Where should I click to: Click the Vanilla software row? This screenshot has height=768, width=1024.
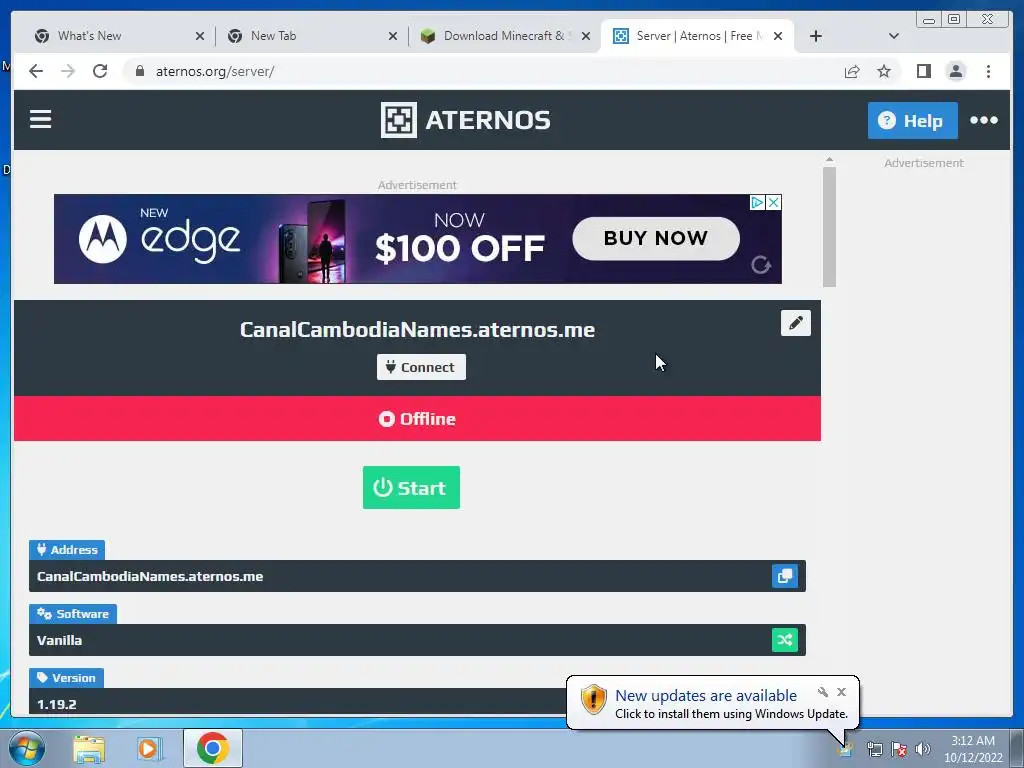coord(417,640)
